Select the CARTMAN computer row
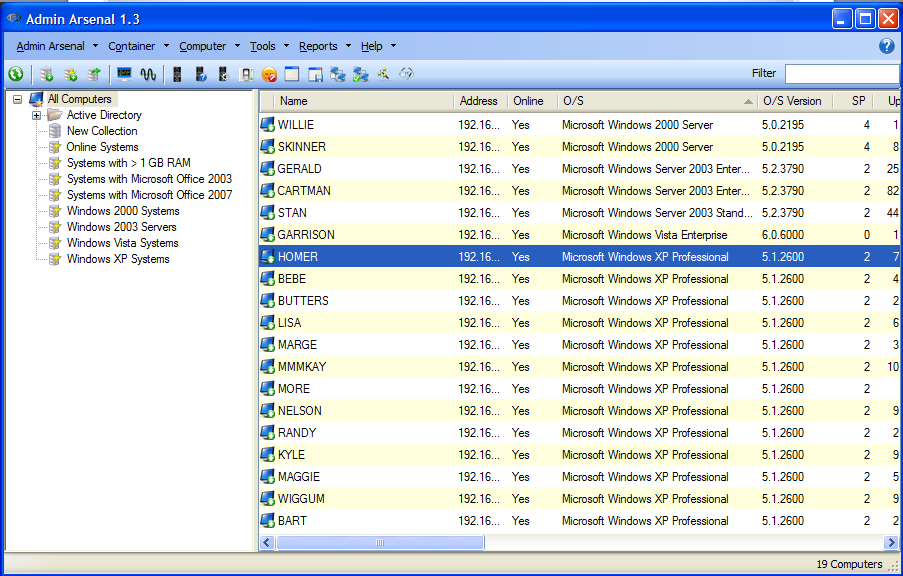The width and height of the screenshot is (903, 576). 579,191
